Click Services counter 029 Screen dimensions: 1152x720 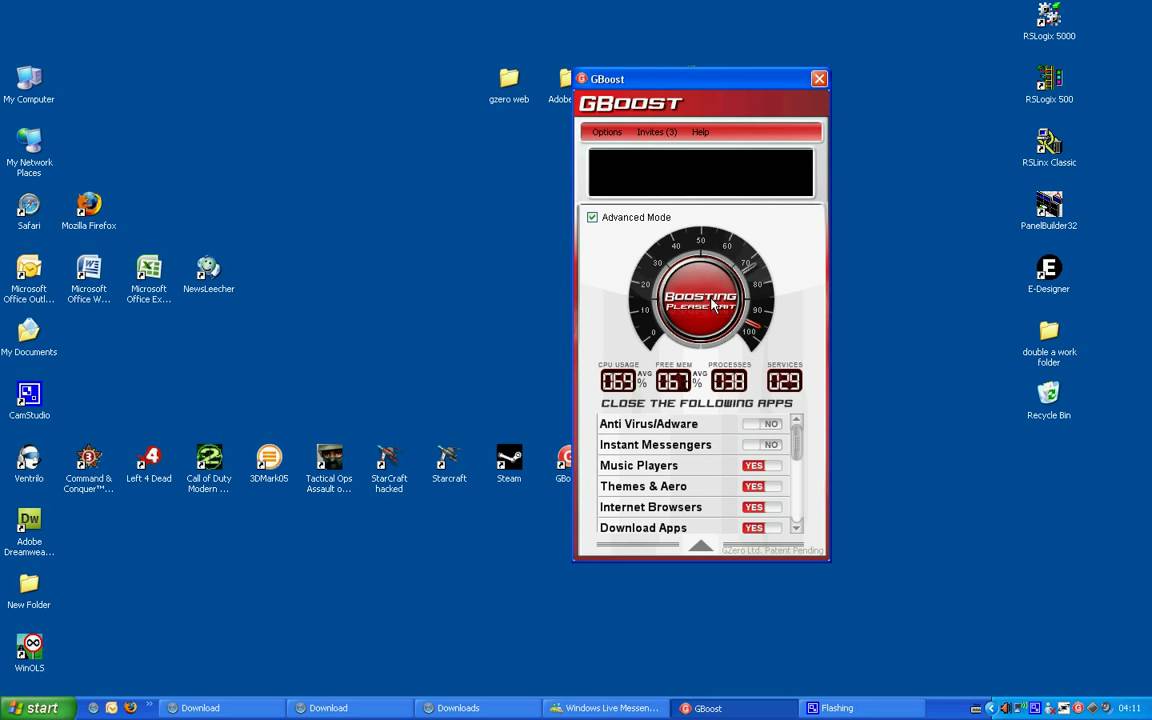click(x=784, y=381)
